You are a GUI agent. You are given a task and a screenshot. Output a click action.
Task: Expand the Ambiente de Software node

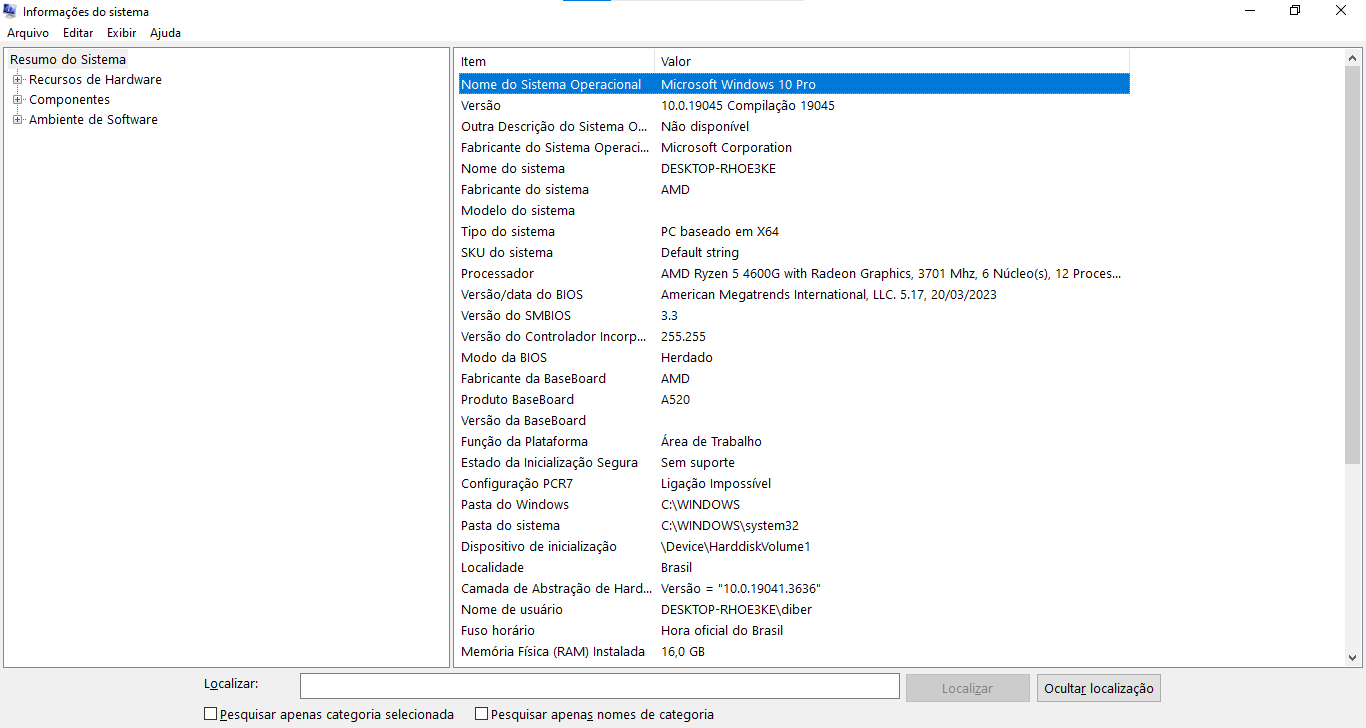point(17,120)
